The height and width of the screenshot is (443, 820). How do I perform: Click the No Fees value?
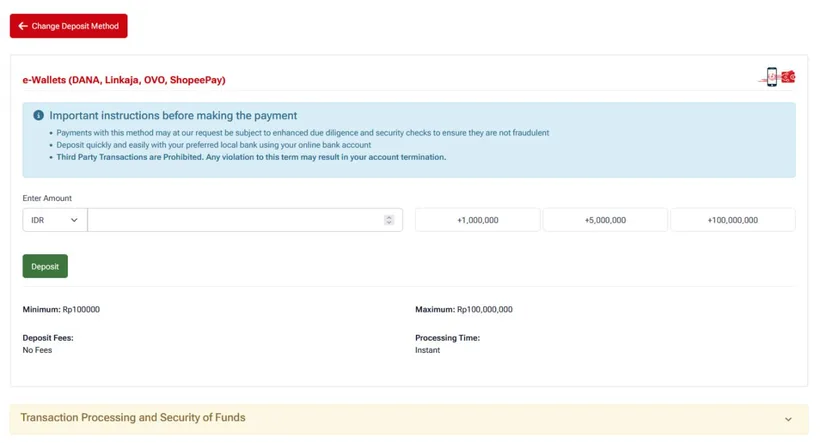pyautogui.click(x=37, y=350)
